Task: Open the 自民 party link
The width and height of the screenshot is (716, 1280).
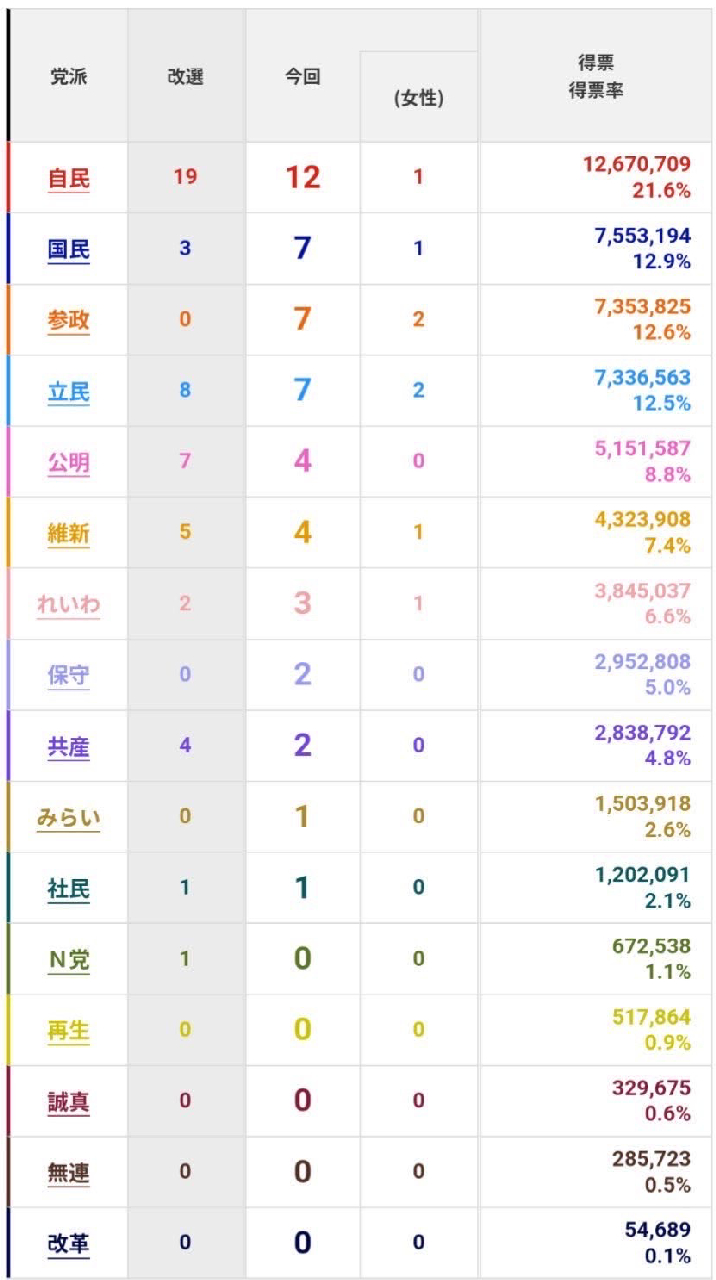Action: (x=68, y=179)
